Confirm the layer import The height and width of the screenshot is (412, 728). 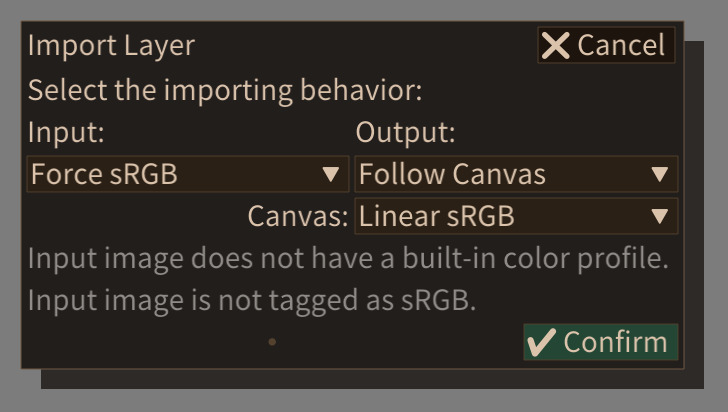(601, 342)
